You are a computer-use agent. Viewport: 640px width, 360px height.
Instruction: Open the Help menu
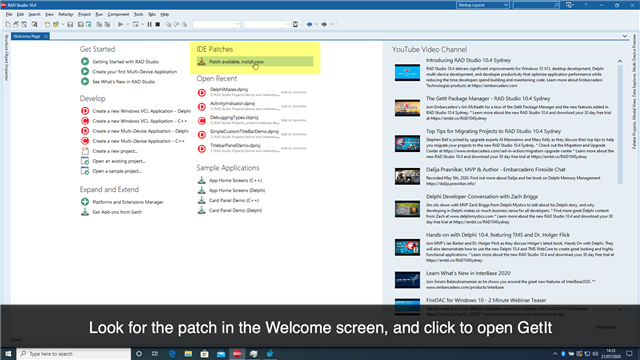point(164,14)
